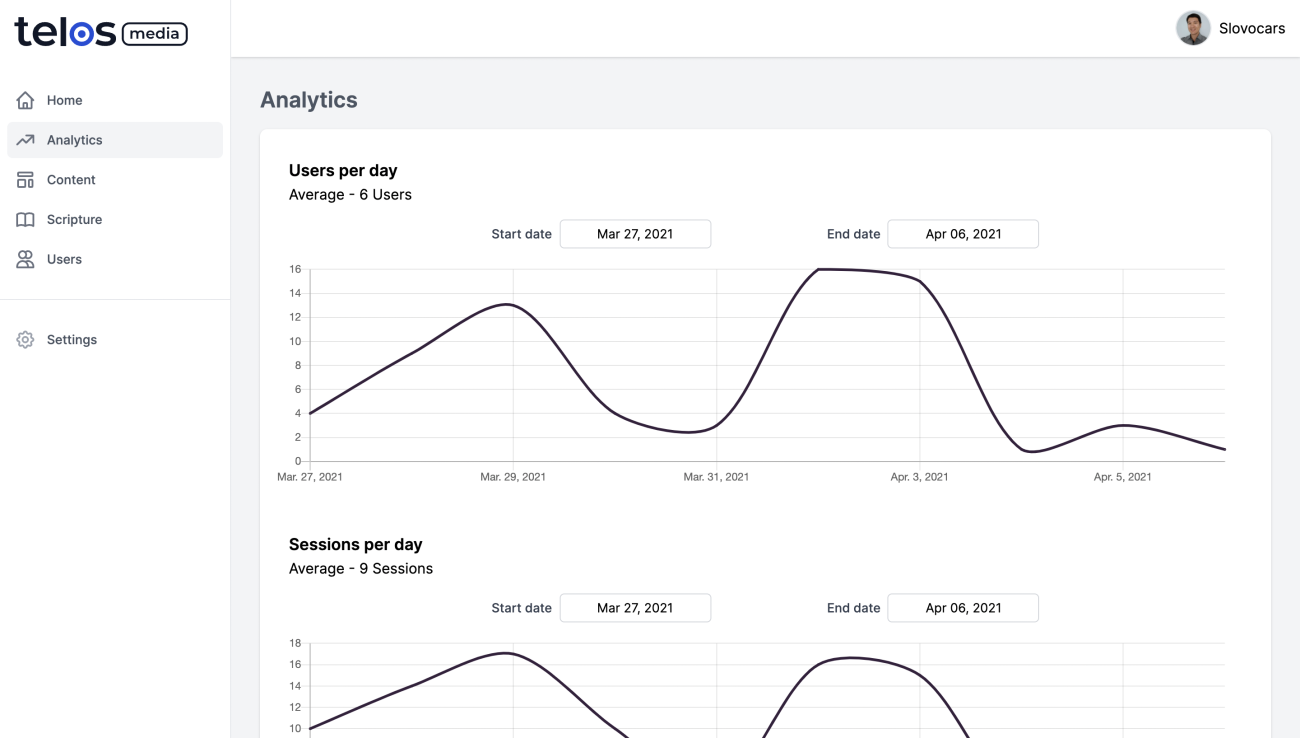Click 'Mar. 31, 2021' users chart label
Screen dimensions: 1300x738
point(716,477)
